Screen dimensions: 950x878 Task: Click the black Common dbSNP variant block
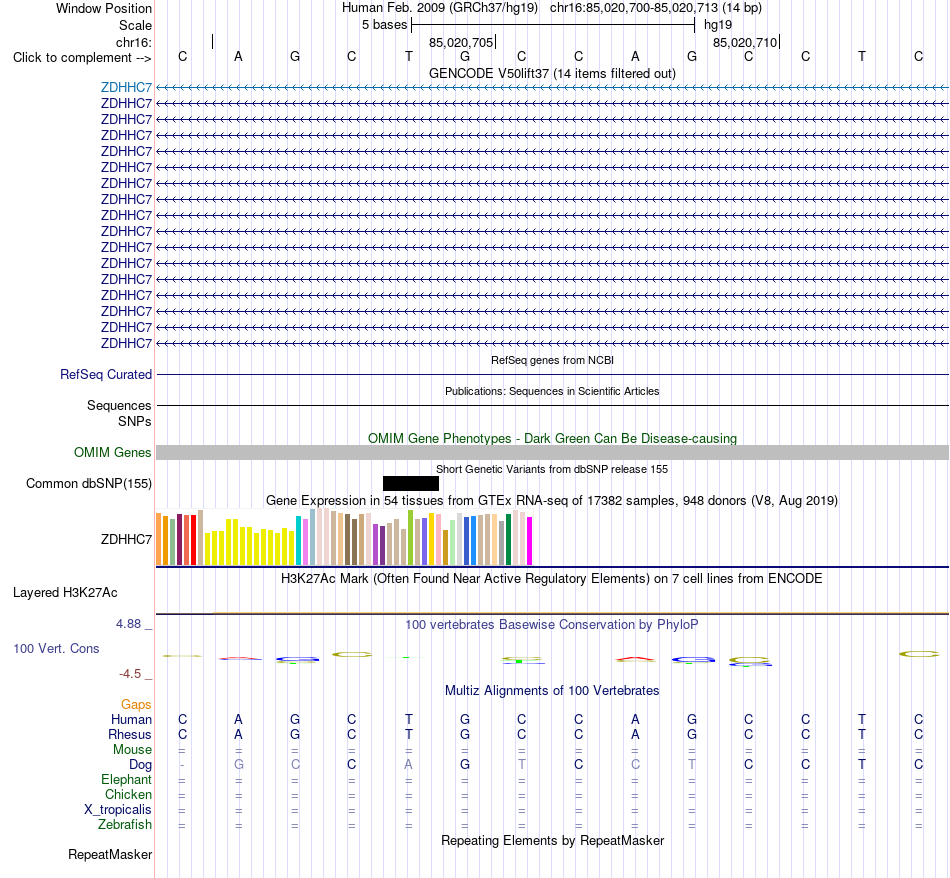pos(411,483)
